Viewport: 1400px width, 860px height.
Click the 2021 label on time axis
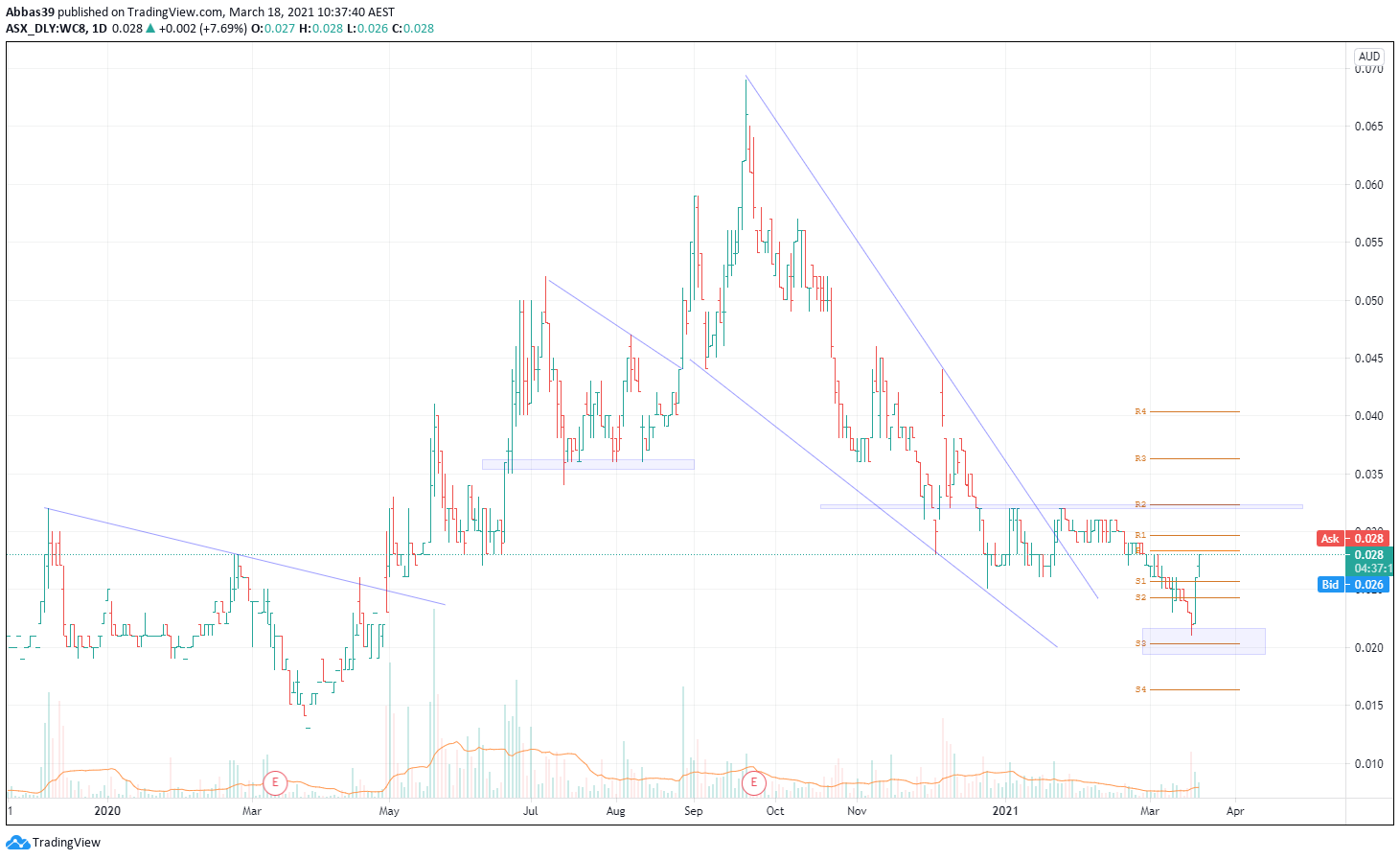1005,811
